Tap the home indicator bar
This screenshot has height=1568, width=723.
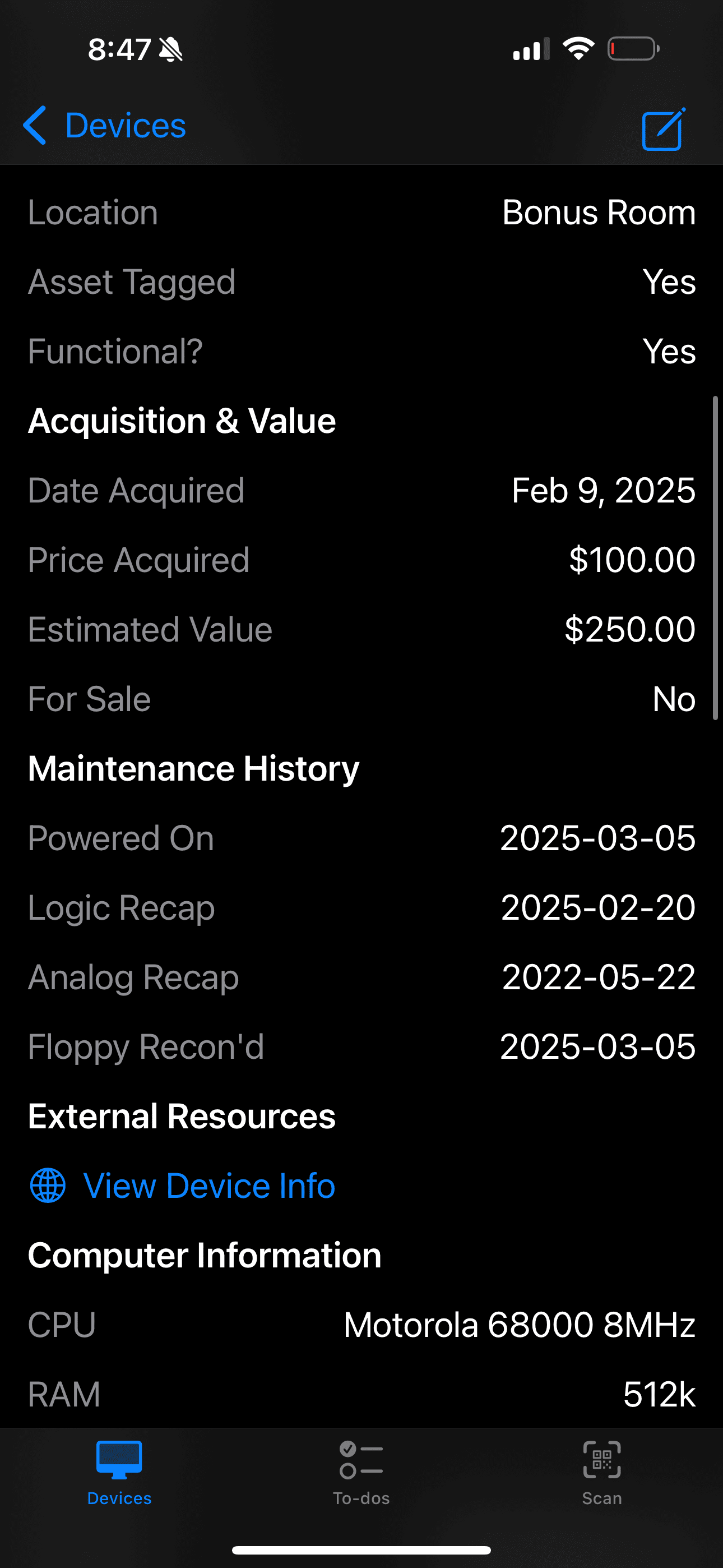pos(361,1549)
